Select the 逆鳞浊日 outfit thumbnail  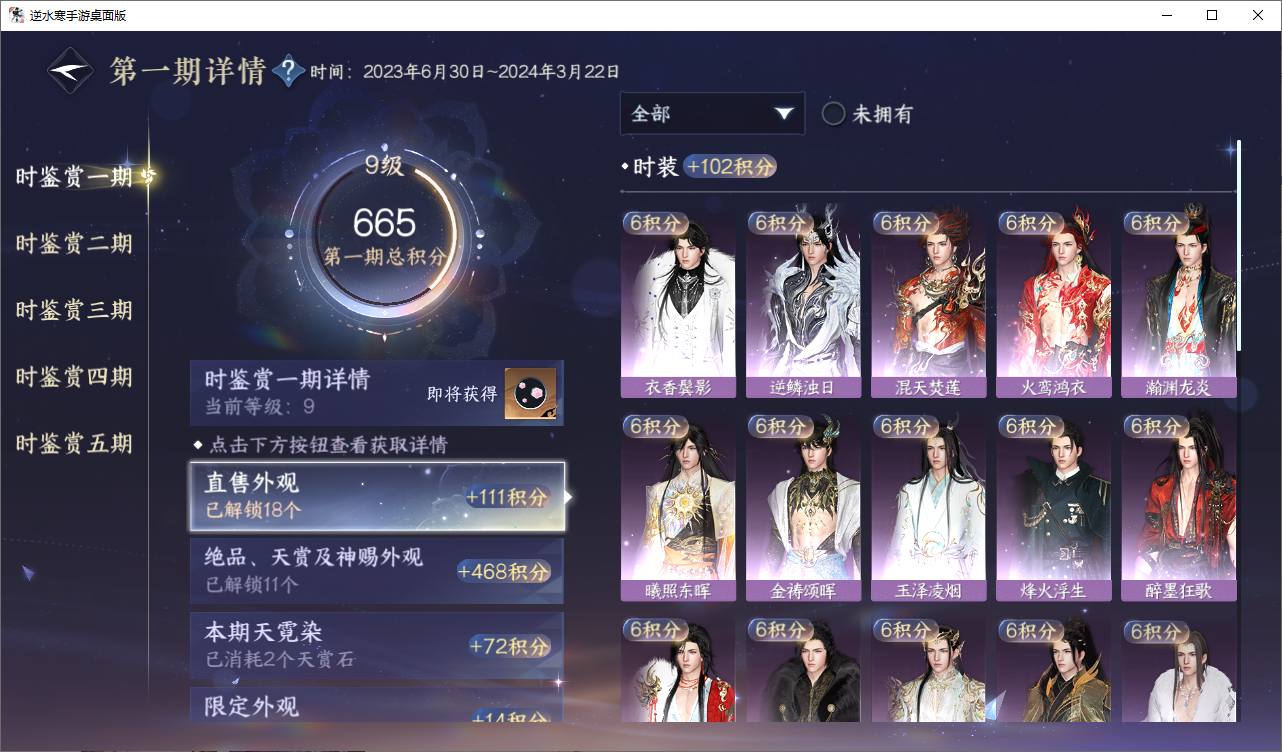click(x=803, y=303)
